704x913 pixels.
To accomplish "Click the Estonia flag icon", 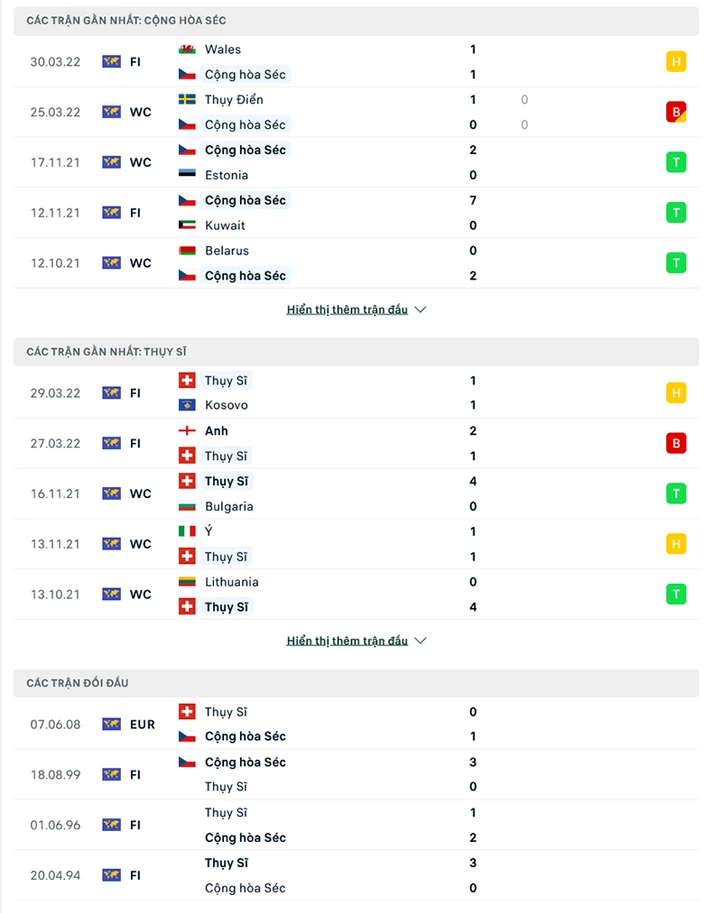I will (187, 175).
